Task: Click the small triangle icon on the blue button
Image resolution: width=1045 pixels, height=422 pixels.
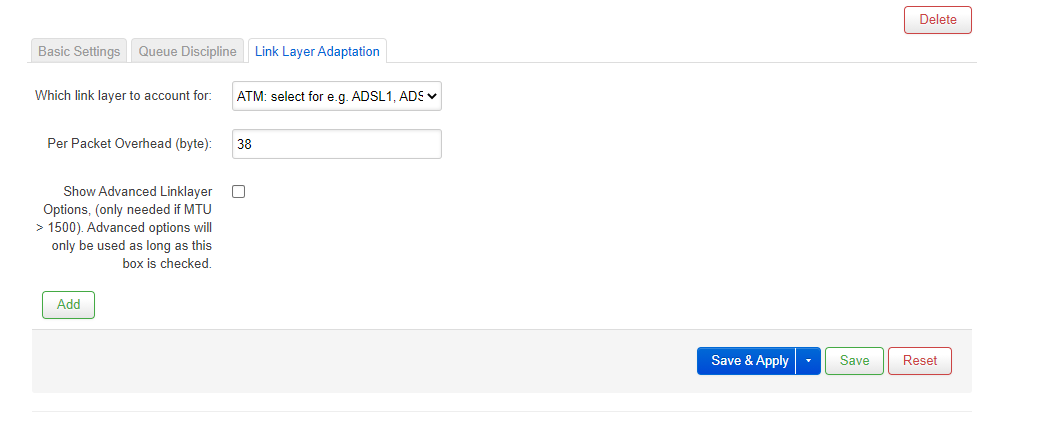Action: click(808, 361)
